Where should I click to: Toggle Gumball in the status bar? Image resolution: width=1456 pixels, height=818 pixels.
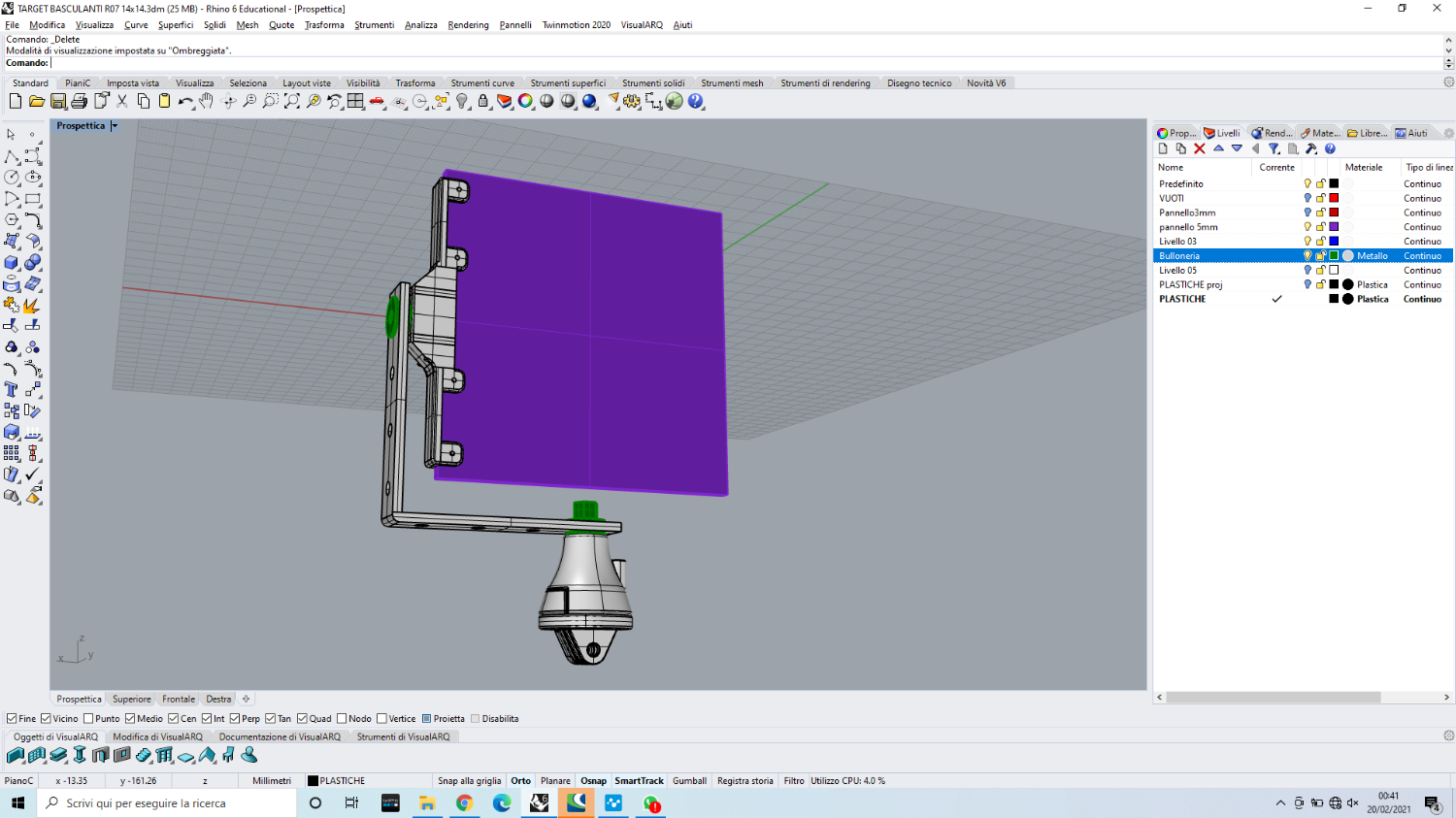689,780
